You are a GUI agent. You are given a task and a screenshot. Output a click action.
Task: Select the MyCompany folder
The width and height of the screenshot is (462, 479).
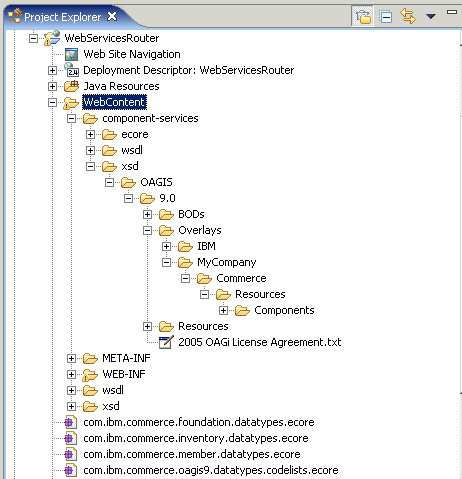(x=227, y=262)
